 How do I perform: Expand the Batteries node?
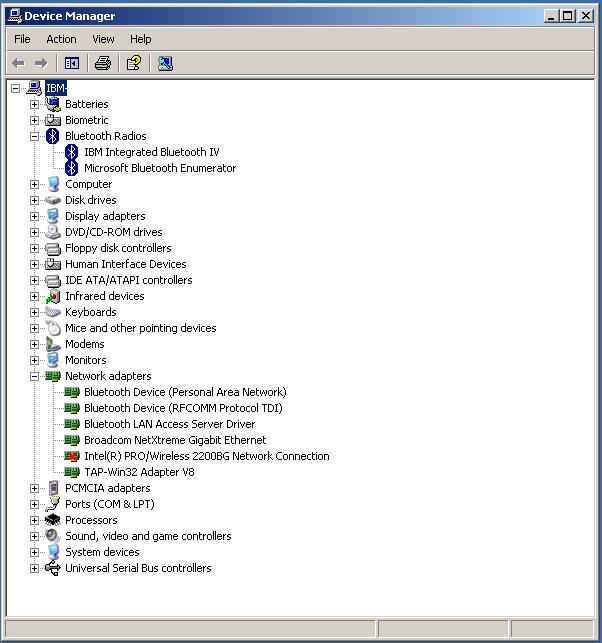[x=34, y=104]
